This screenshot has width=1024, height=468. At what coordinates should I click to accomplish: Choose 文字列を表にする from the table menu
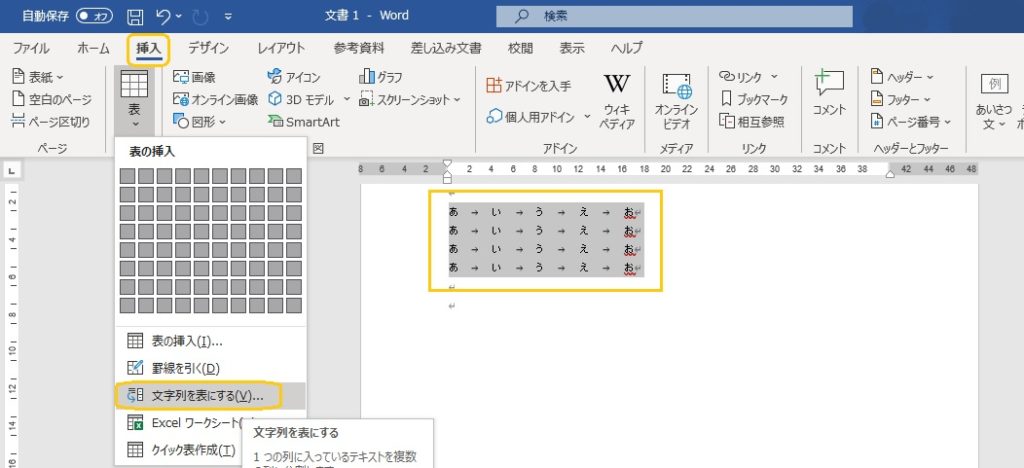[x=199, y=395]
